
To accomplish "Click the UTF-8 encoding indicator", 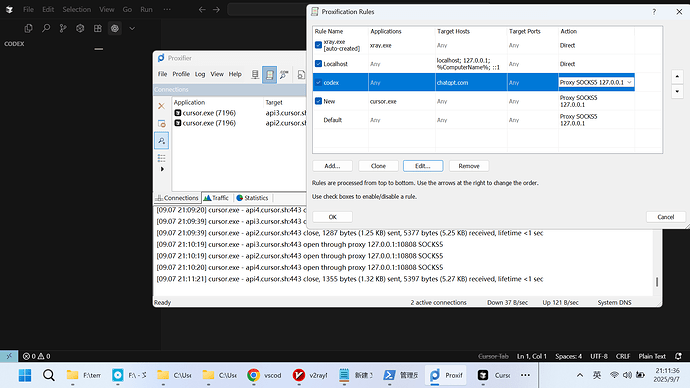I will (599, 356).
